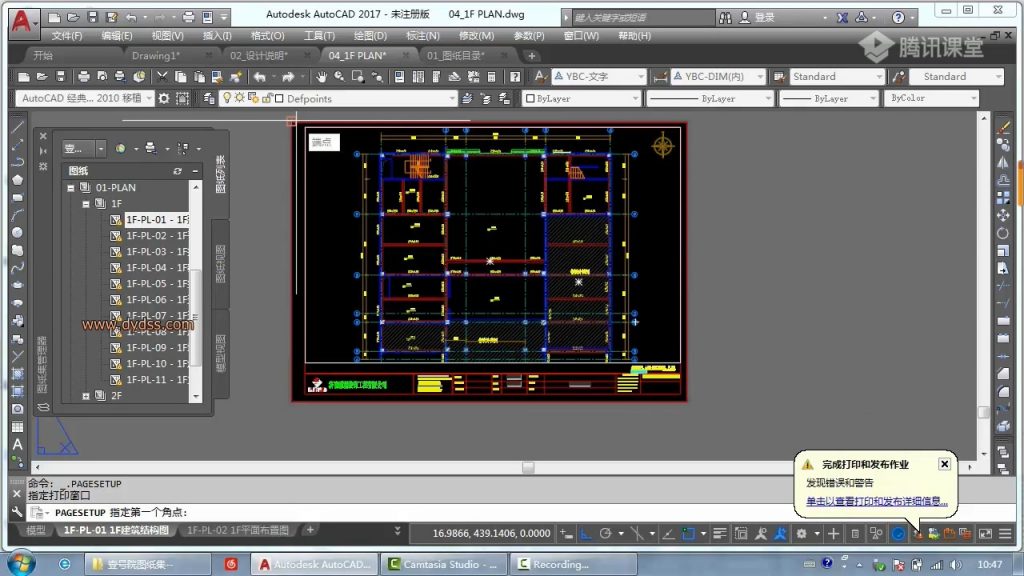Open the 绘图(D) menu
Viewport: 1024px width, 576px height.
[x=370, y=36]
